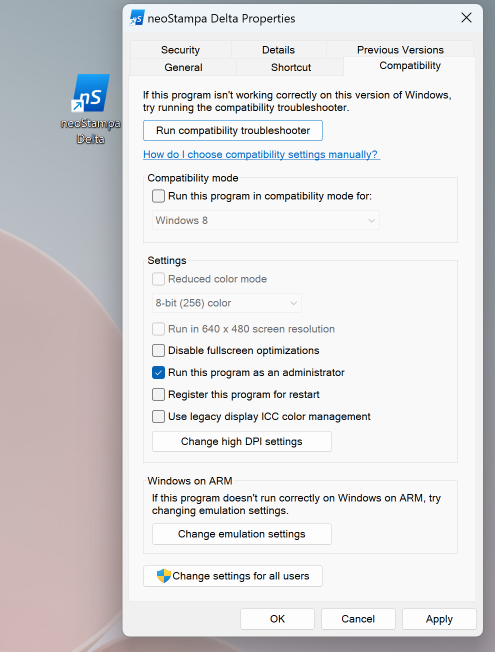Click the 'Windows on ARM' group label

pyautogui.click(x=190, y=481)
